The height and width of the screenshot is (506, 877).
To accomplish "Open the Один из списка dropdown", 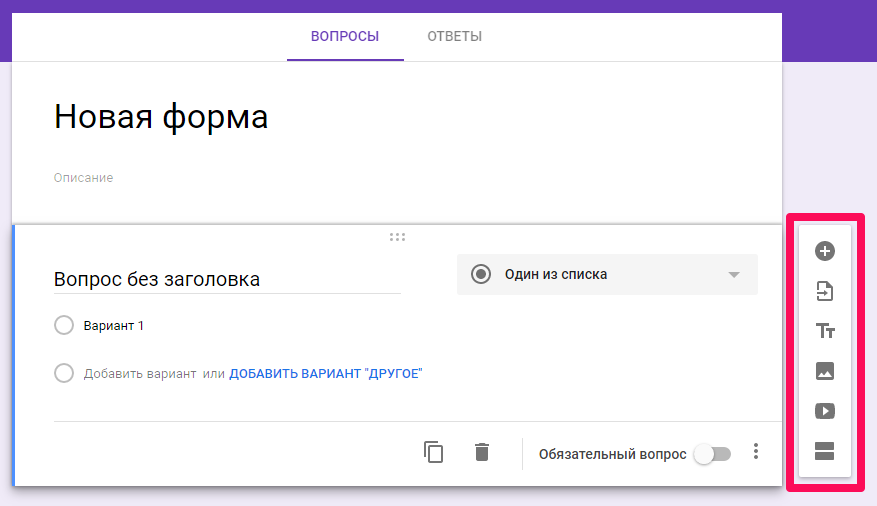I will (606, 274).
